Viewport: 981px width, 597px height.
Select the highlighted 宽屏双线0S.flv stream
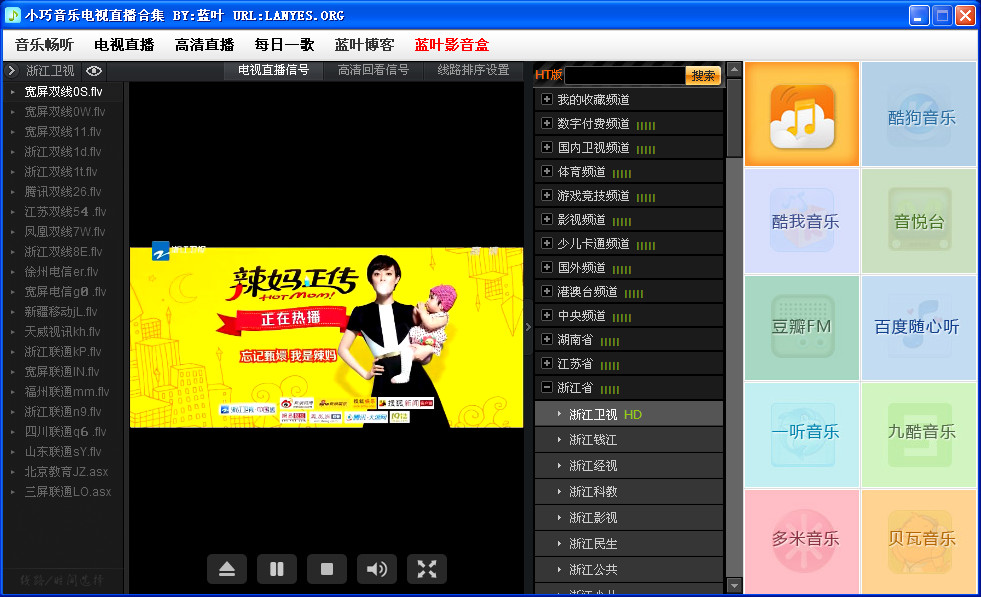(62, 91)
